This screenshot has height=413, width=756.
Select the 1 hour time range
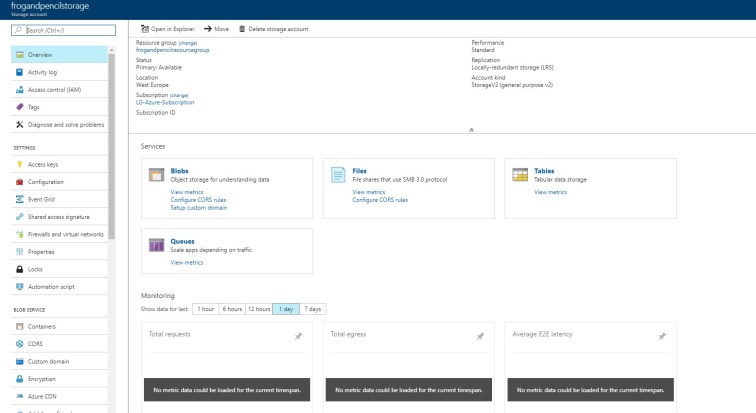coord(205,309)
